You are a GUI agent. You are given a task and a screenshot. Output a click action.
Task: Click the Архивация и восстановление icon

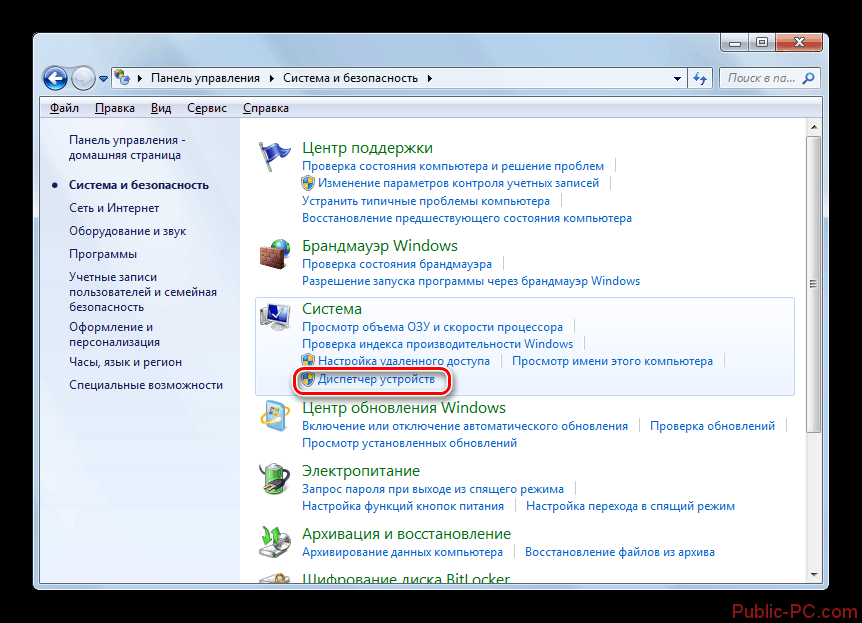pyautogui.click(x=274, y=542)
